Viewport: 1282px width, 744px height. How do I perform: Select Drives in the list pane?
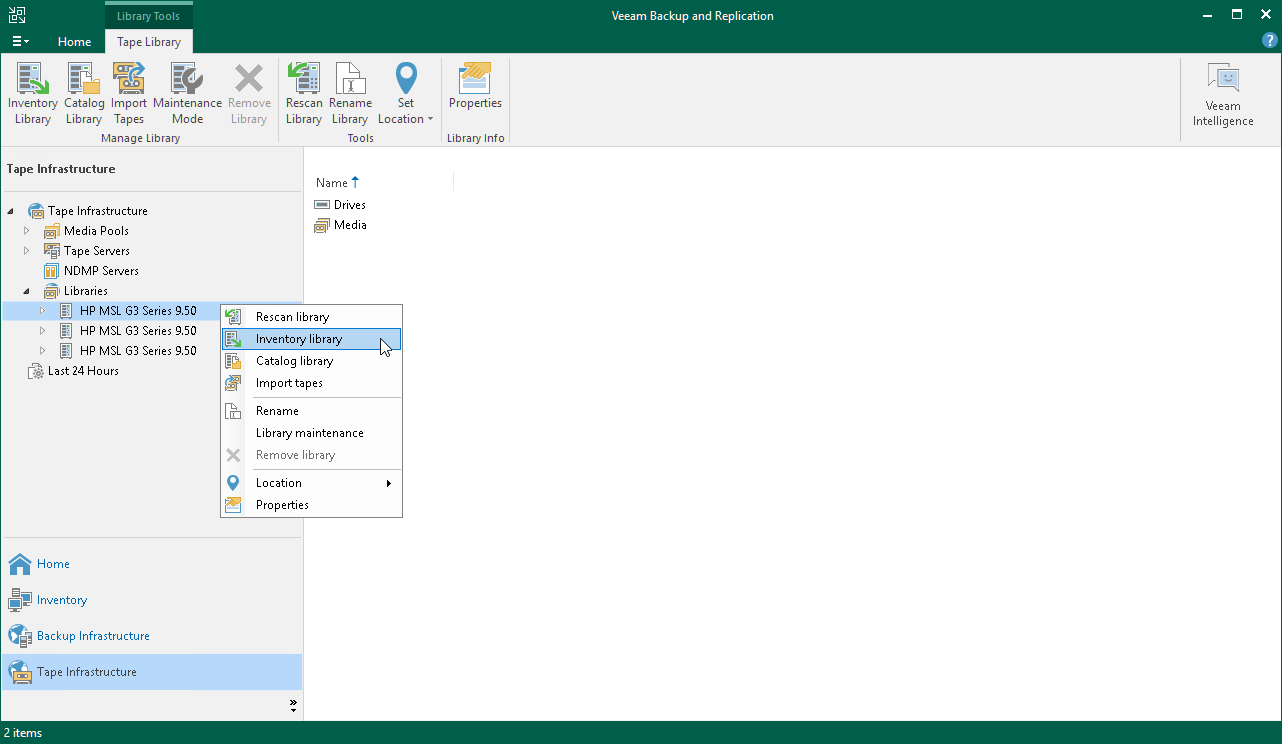pyautogui.click(x=350, y=205)
